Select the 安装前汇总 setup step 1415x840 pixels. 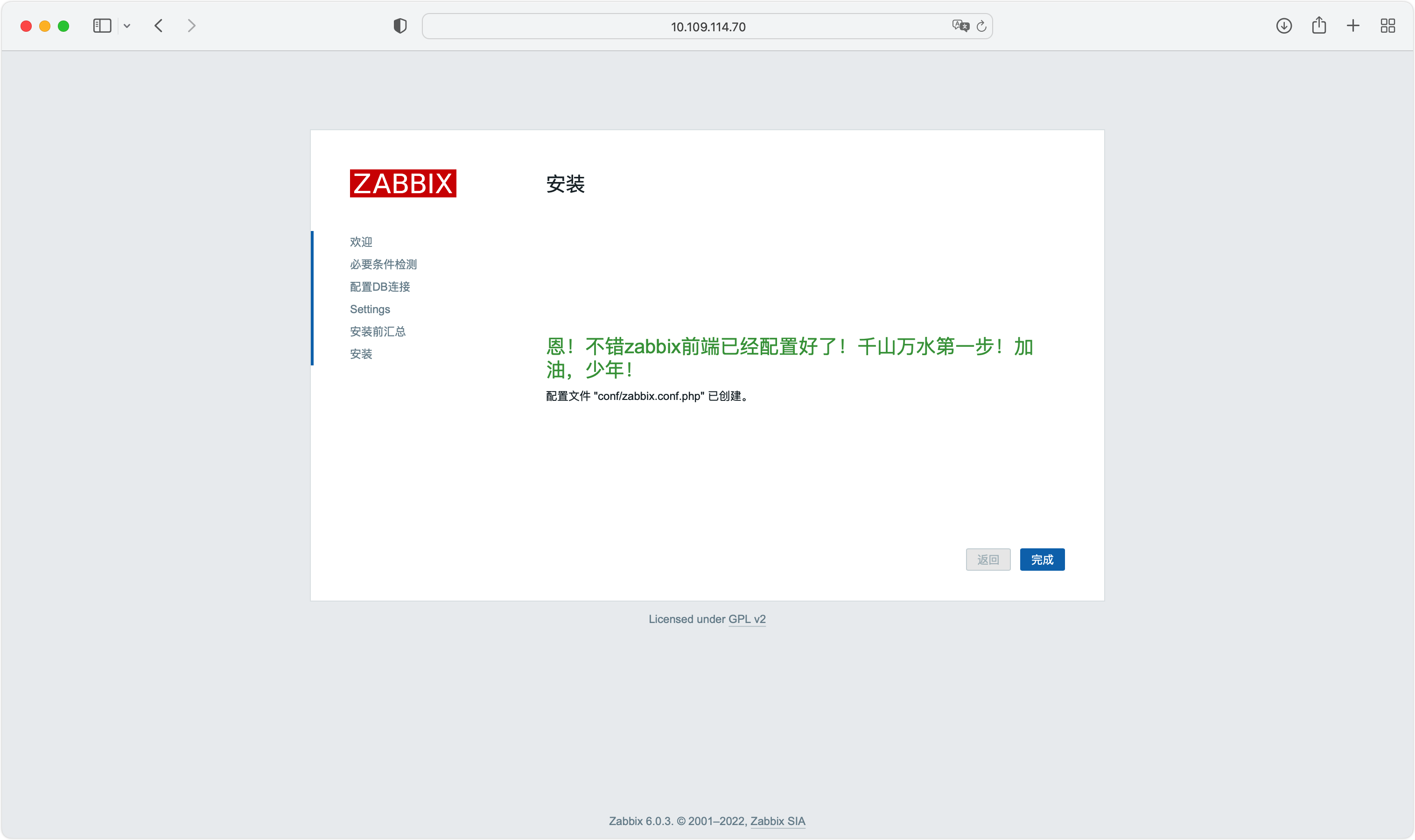pos(378,332)
